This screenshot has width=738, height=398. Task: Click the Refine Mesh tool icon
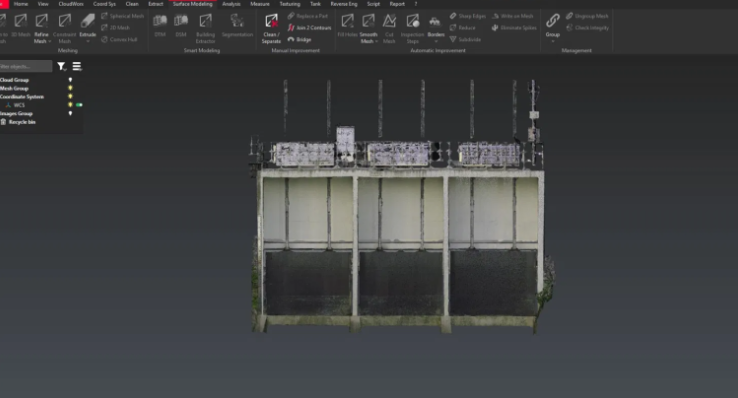pyautogui.click(x=41, y=21)
